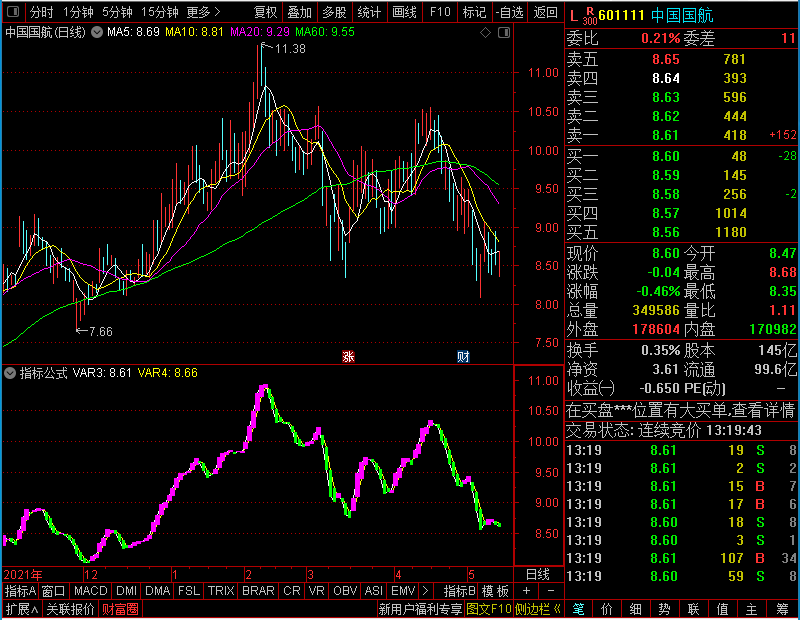Switch the indicator to TRIX
The height and width of the screenshot is (620, 800).
click(221, 591)
